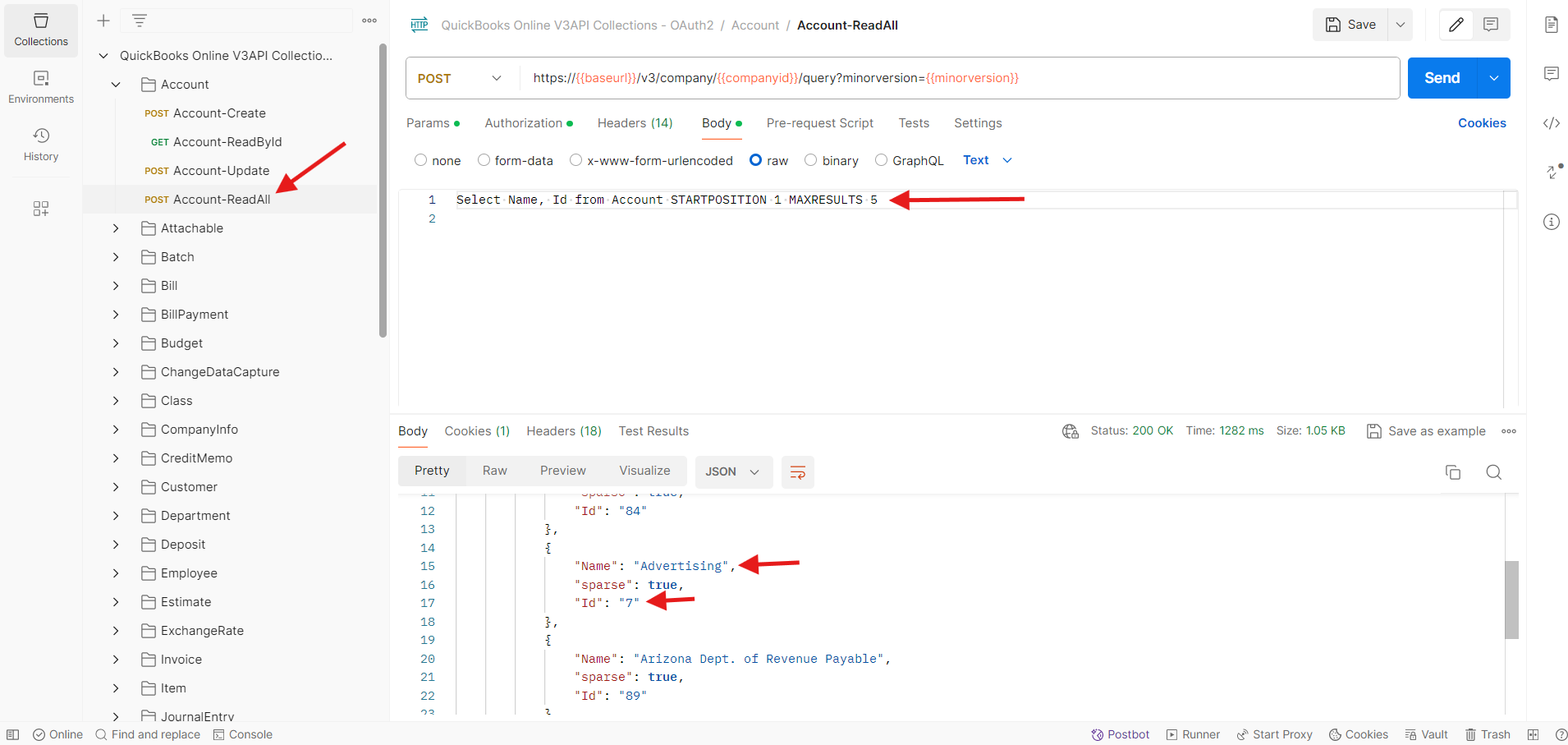Screen dimensions: 1568x745
Task: Click the configure workspace sidebar grid icon
Action: [41, 209]
